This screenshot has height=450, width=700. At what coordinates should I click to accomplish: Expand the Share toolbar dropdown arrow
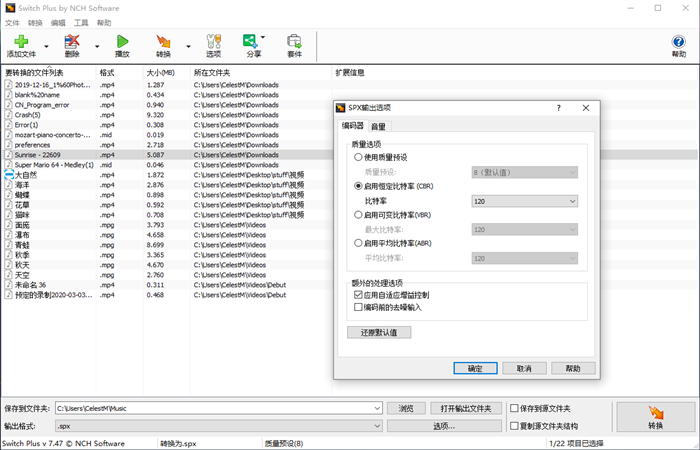pos(262,38)
